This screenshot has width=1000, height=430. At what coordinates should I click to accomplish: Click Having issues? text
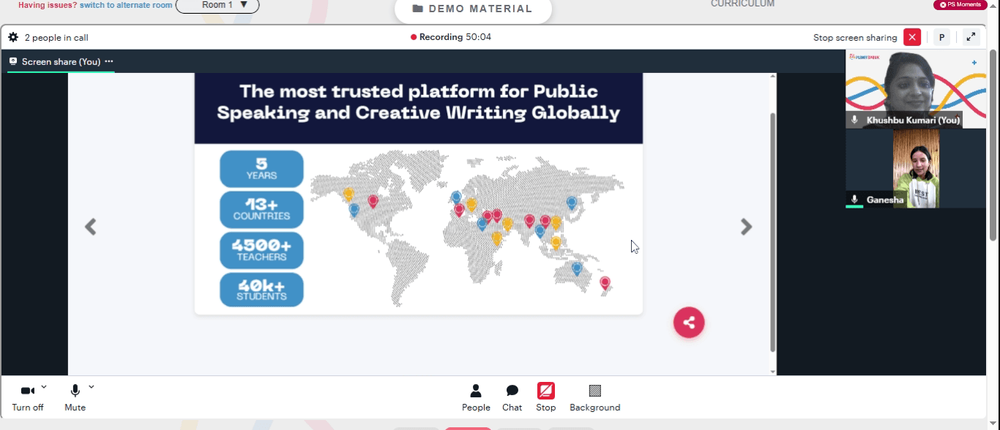[47, 5]
